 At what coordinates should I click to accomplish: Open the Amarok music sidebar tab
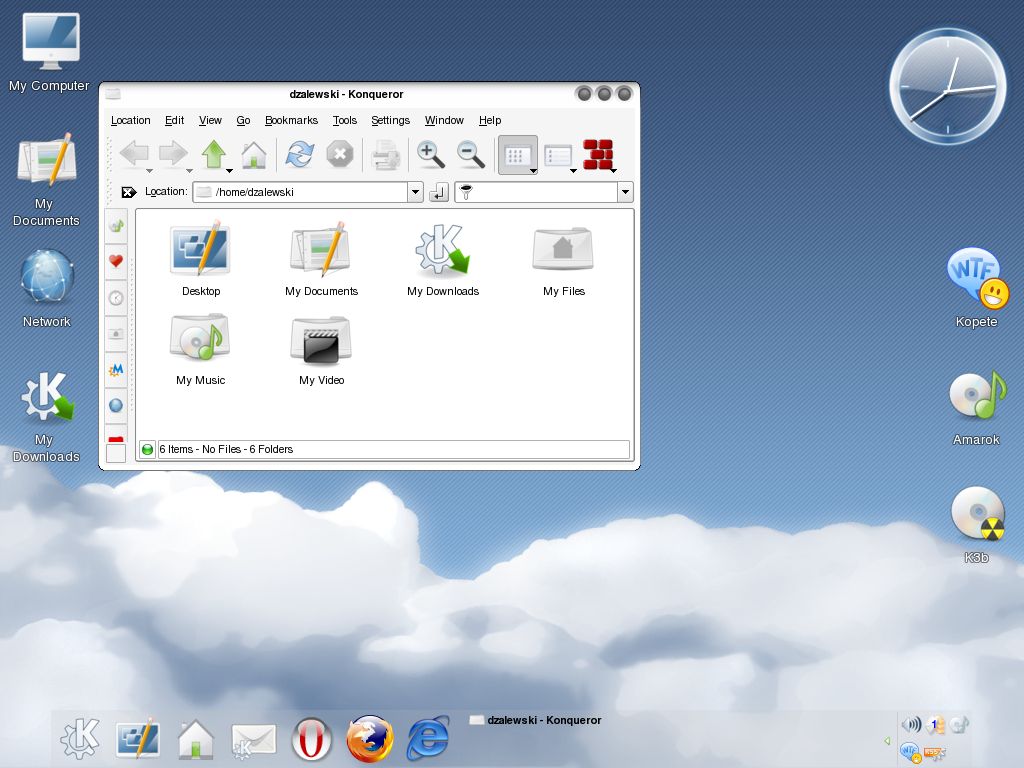(116, 226)
